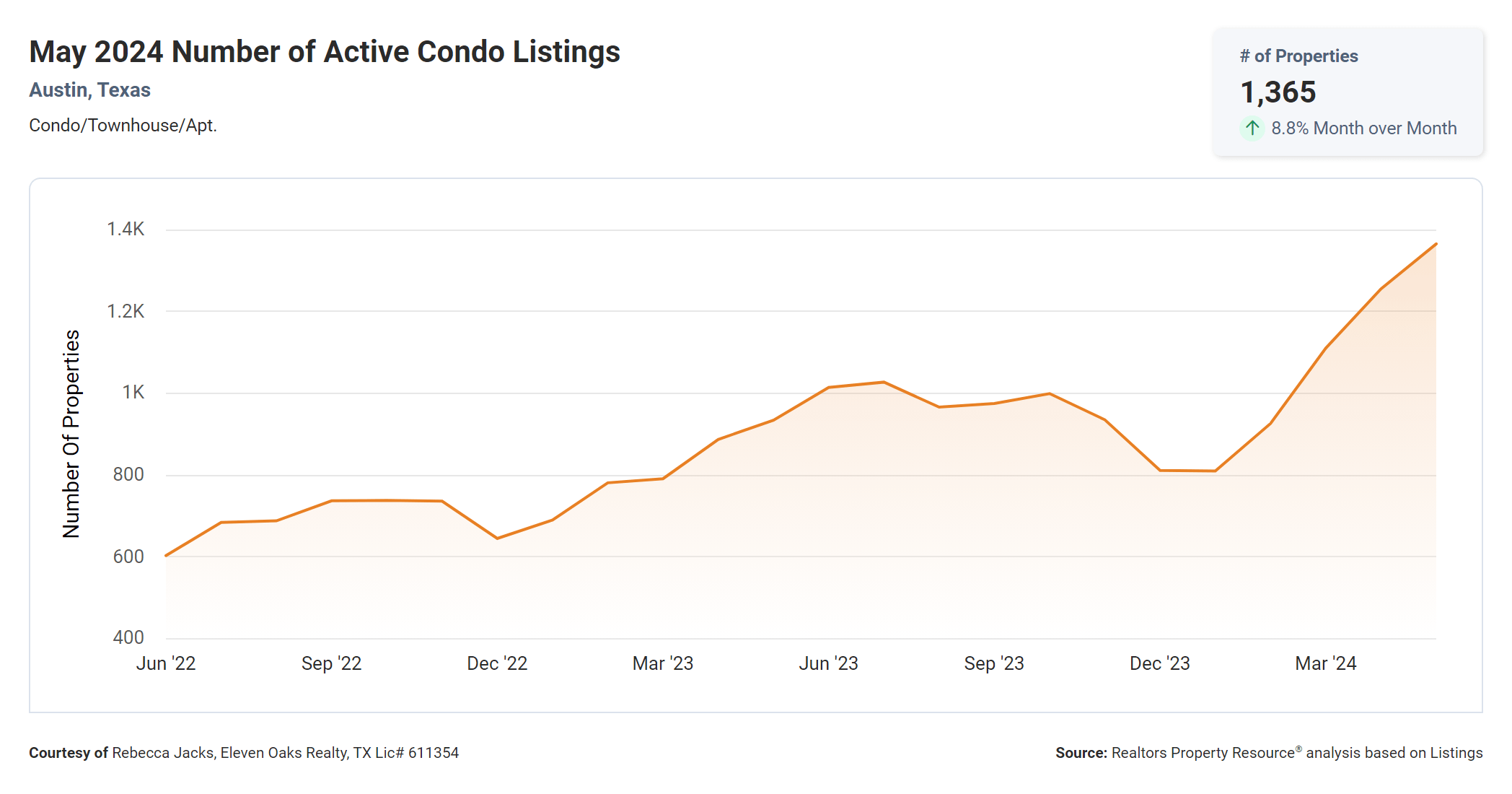The height and width of the screenshot is (794, 1512).
Task: Click the "Condo/Townhouse/Apt." property type label
Action: pyautogui.click(x=123, y=126)
